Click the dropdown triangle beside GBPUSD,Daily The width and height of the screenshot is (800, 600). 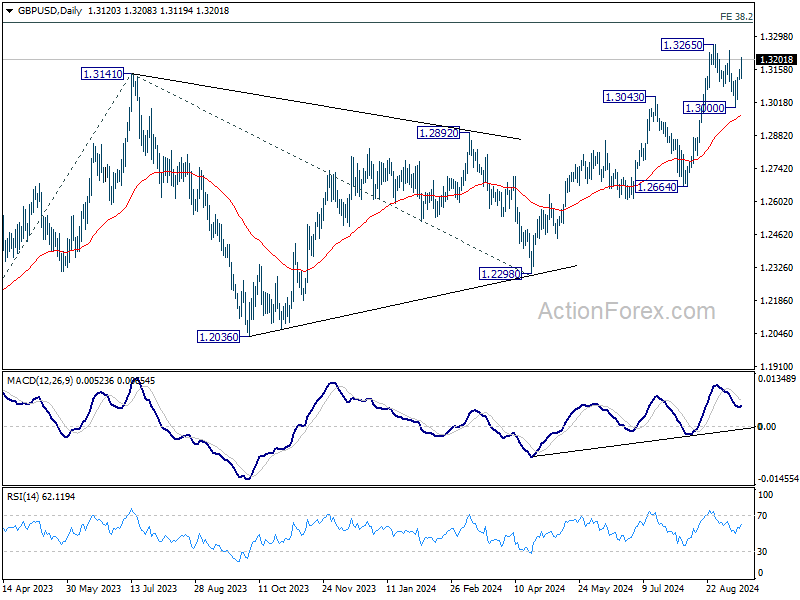9,11
